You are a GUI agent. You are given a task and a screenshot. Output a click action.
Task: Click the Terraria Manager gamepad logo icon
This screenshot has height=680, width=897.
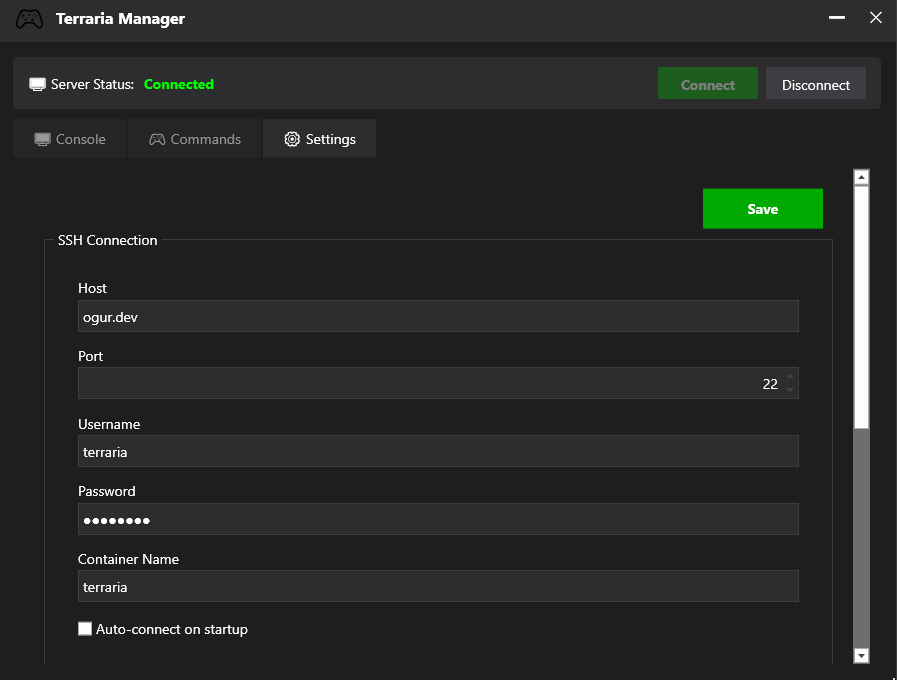point(30,19)
